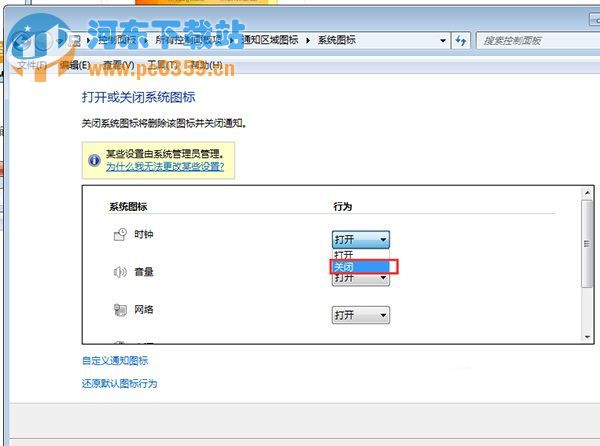
Task: Expand address bar history dropdown arrow
Action: coord(443,41)
